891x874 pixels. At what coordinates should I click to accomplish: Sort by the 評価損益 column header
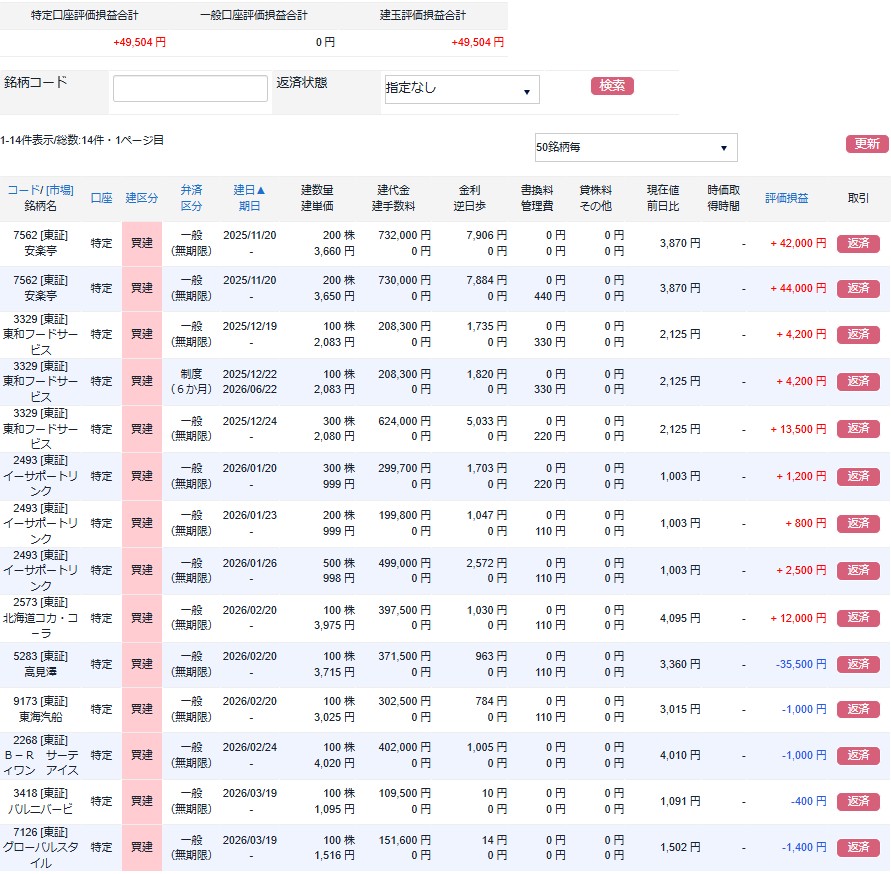click(x=786, y=198)
